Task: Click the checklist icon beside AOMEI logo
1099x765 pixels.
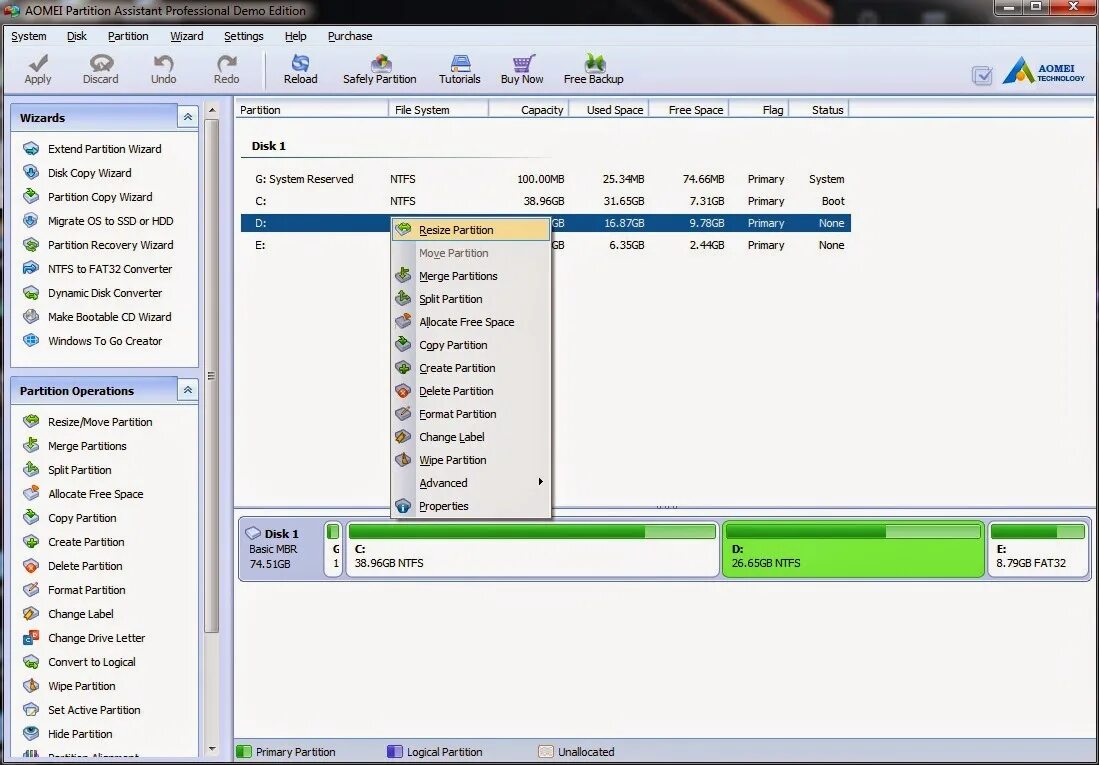Action: [x=982, y=76]
